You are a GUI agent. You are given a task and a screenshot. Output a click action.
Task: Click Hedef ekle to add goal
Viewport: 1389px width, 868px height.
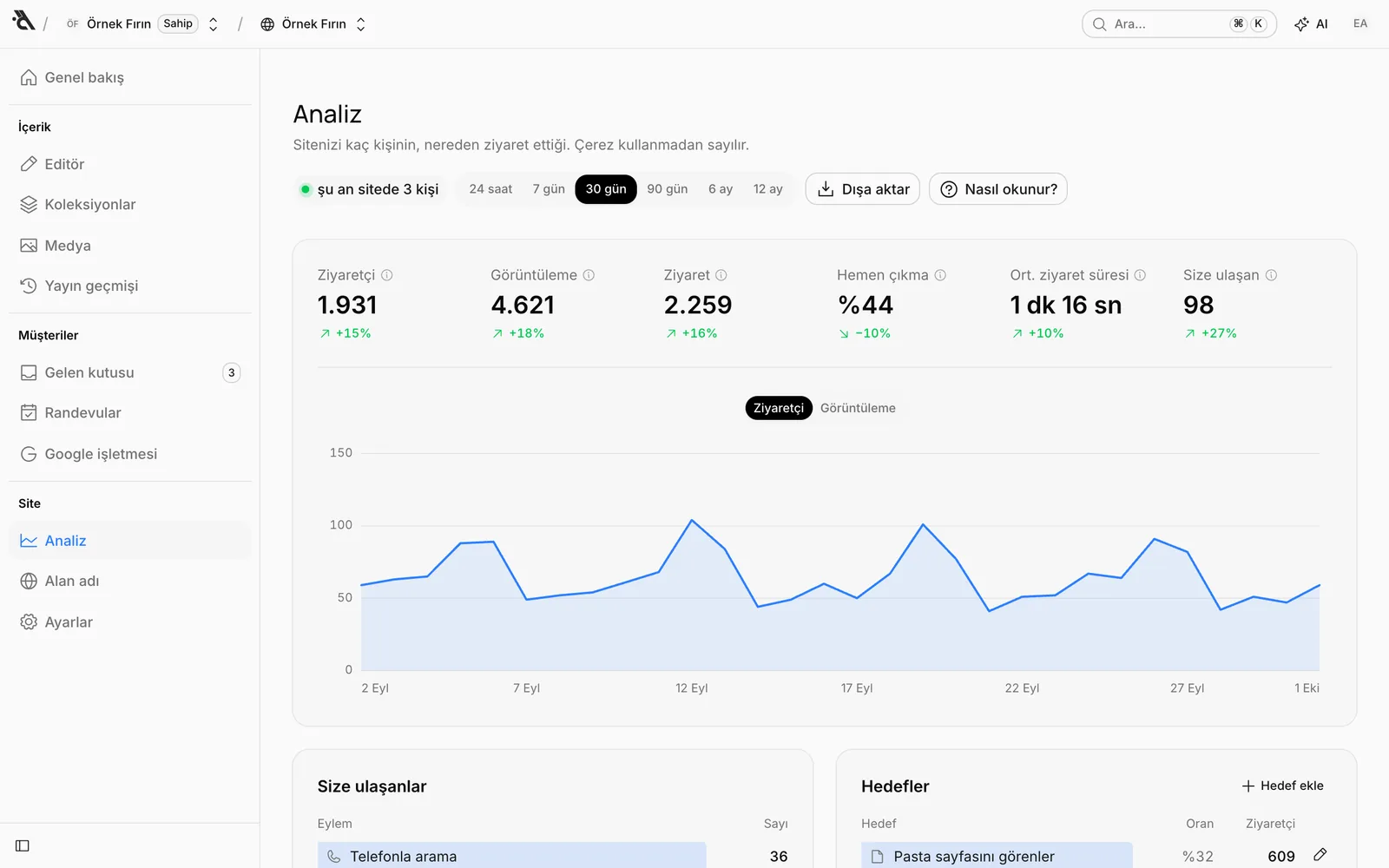[x=1283, y=786]
